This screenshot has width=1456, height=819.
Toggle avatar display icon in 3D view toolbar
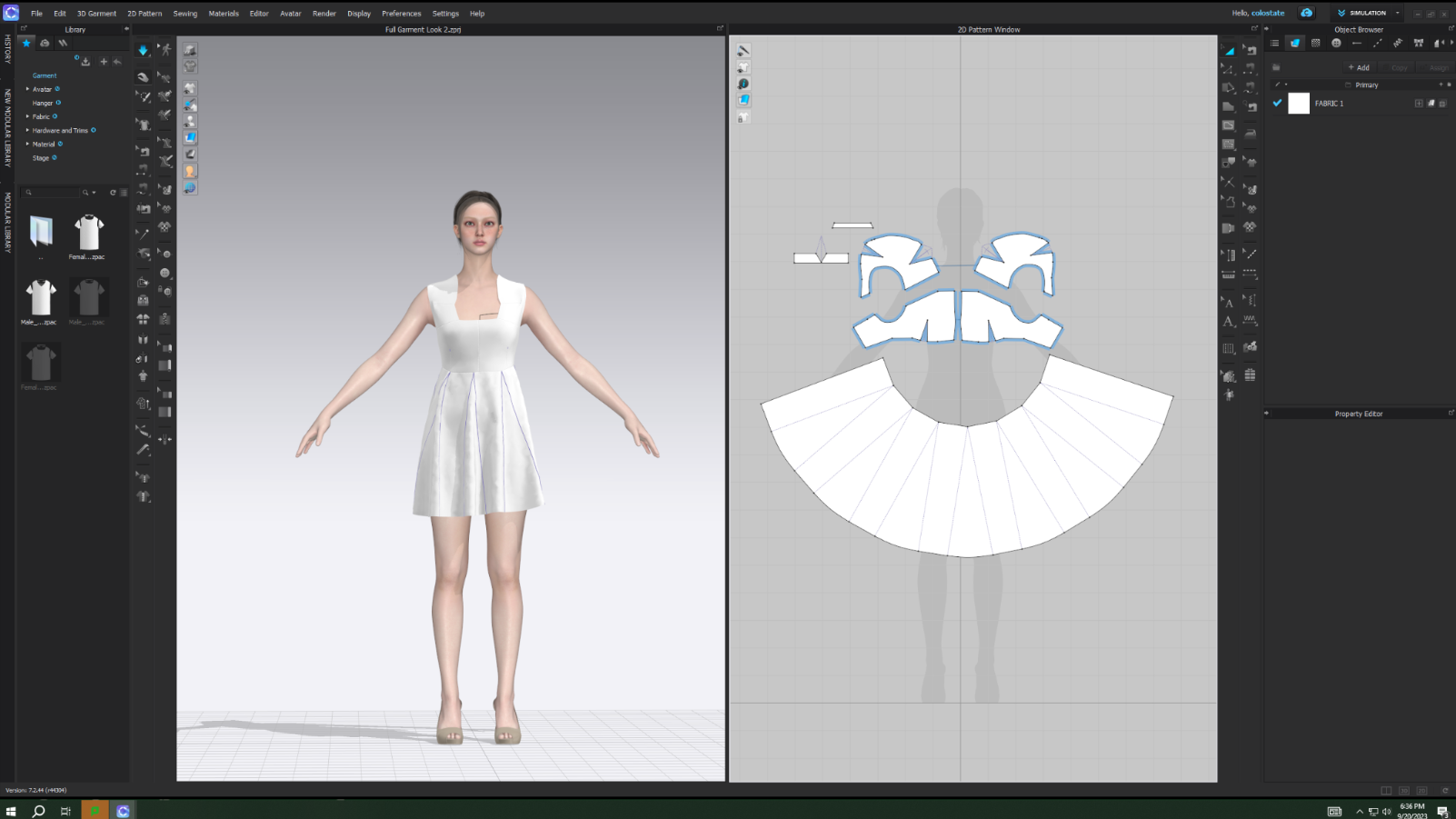(x=190, y=121)
